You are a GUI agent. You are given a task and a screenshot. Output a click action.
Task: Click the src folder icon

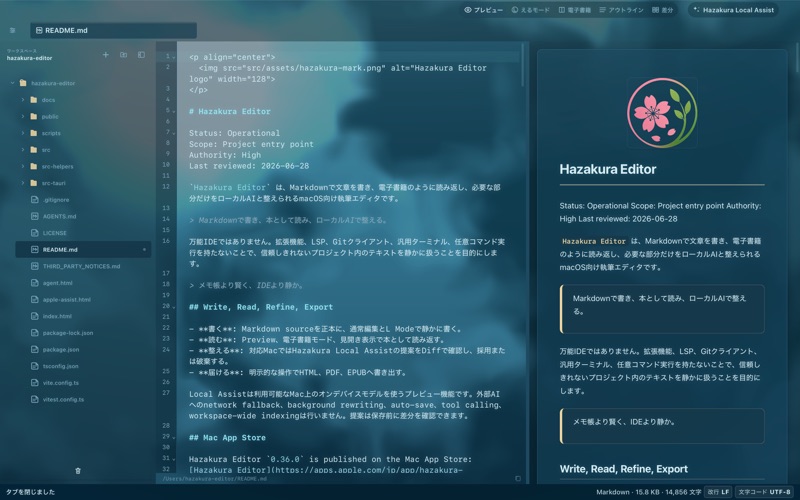pos(34,149)
